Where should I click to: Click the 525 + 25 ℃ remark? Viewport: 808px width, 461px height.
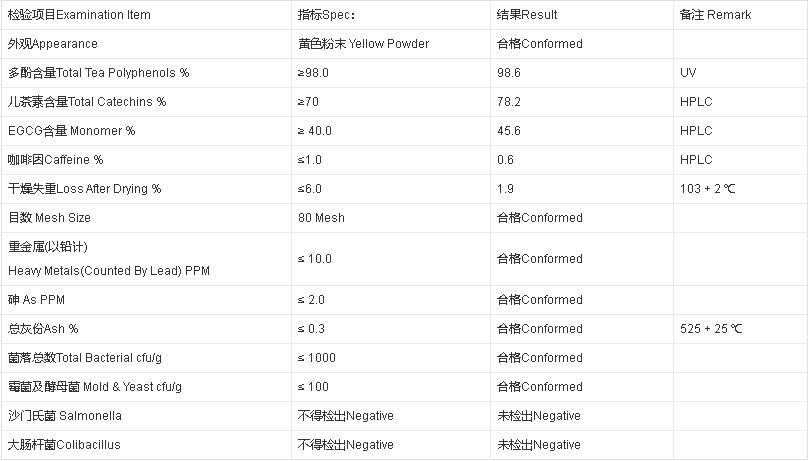pos(711,328)
